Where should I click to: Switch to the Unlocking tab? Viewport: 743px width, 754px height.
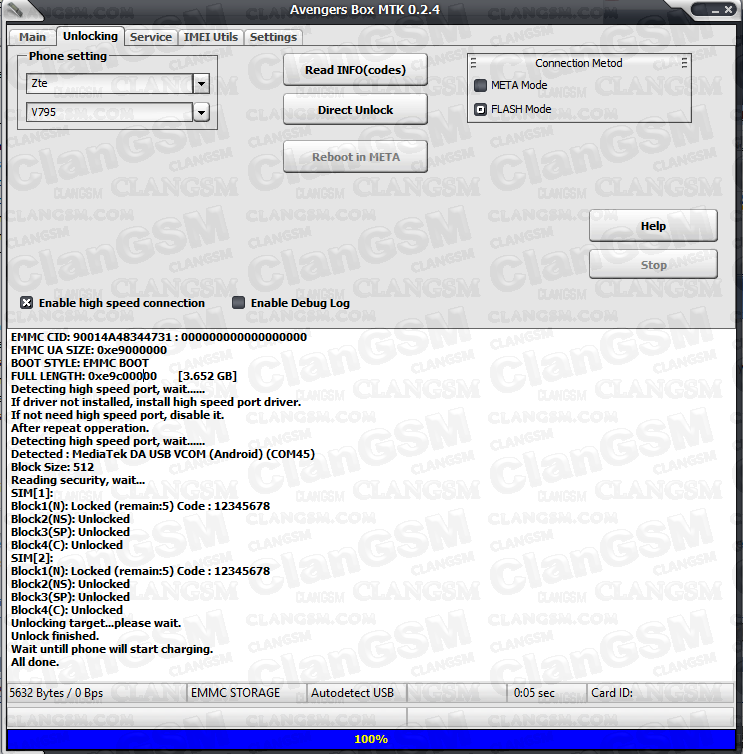(90, 36)
